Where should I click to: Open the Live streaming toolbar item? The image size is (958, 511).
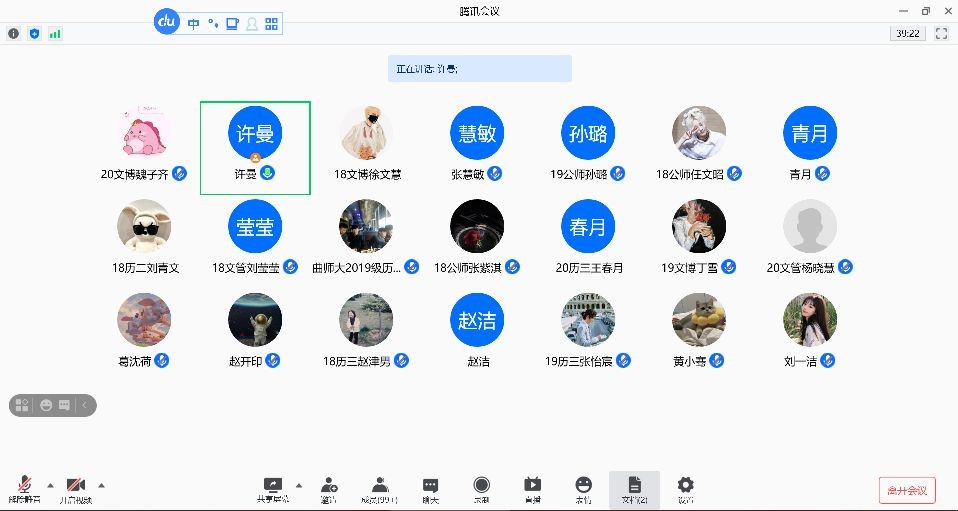(x=532, y=489)
